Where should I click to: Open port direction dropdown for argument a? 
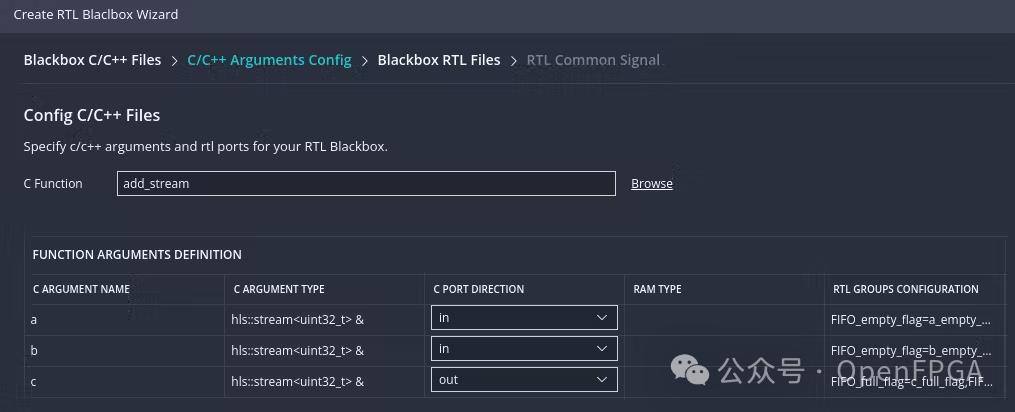[x=524, y=318]
